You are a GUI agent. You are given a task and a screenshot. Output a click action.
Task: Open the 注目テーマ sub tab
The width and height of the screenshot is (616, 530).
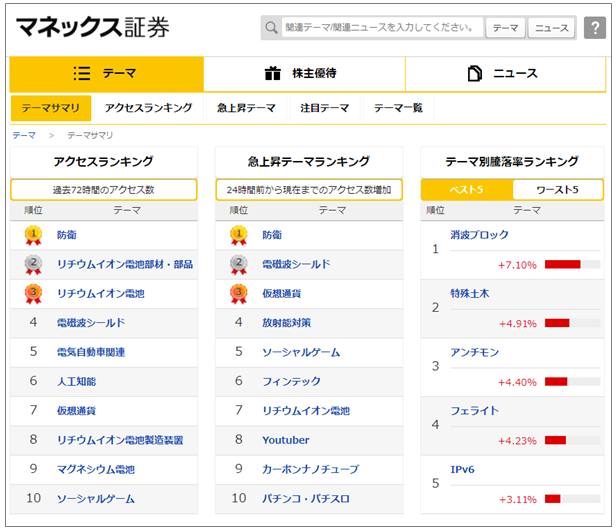coord(324,108)
